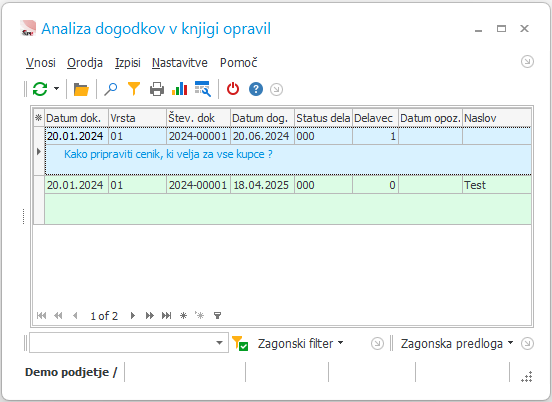Image resolution: width=552 pixels, height=402 pixels.
Task: Click the green refresh icon
Action: click(x=40, y=89)
